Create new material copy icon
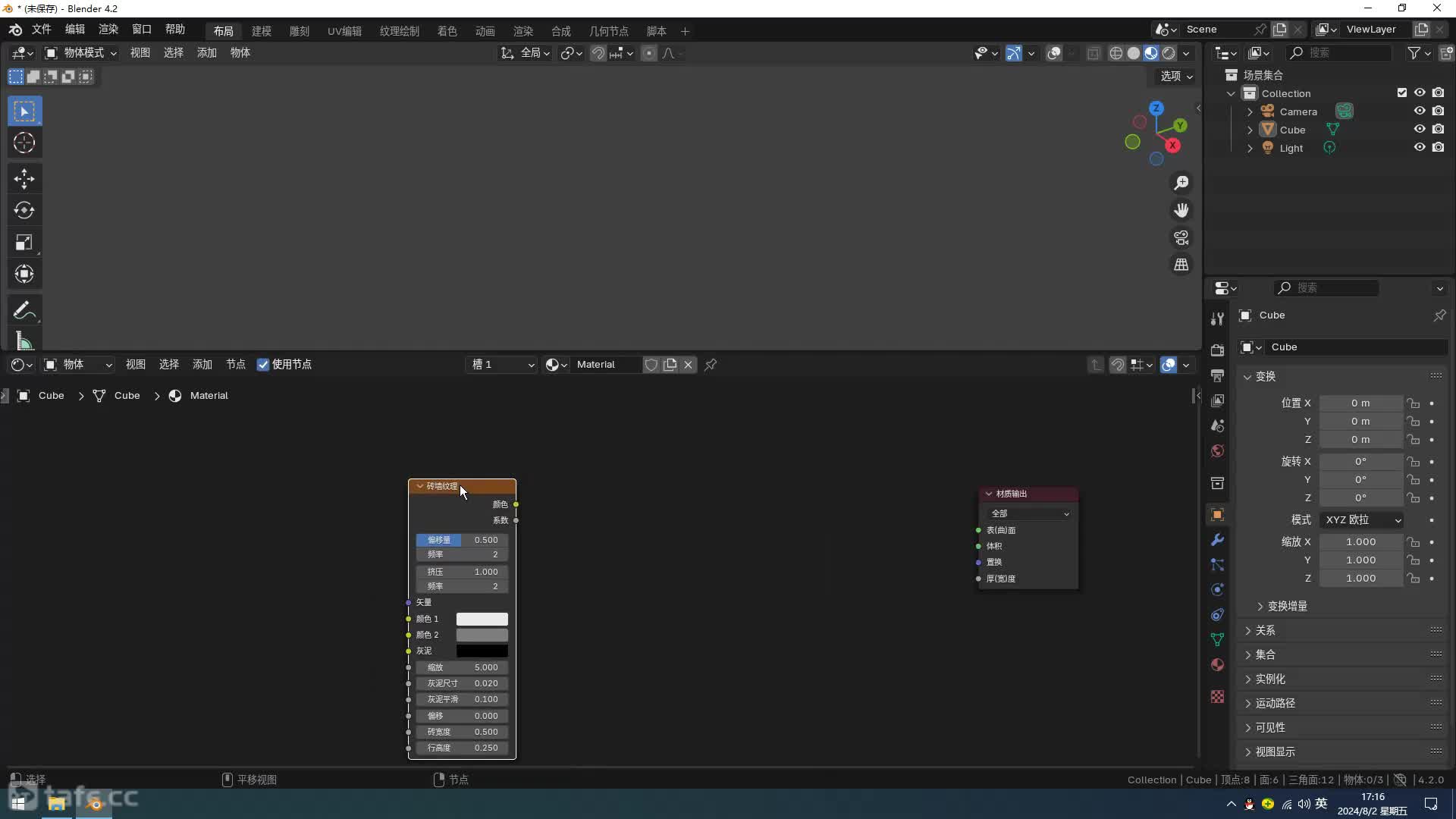Screen dimensions: 1456x819 pos(670,365)
